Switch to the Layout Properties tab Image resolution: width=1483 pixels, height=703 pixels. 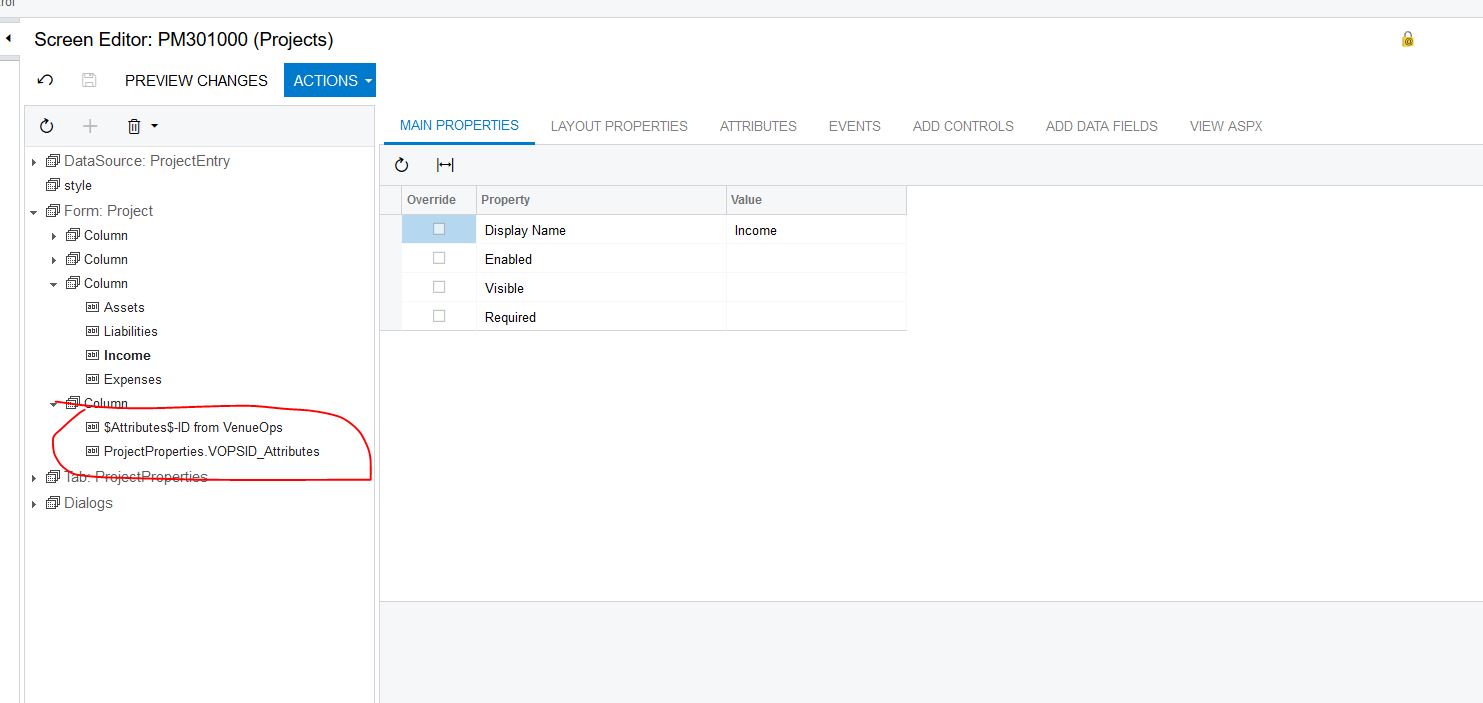[x=619, y=126]
